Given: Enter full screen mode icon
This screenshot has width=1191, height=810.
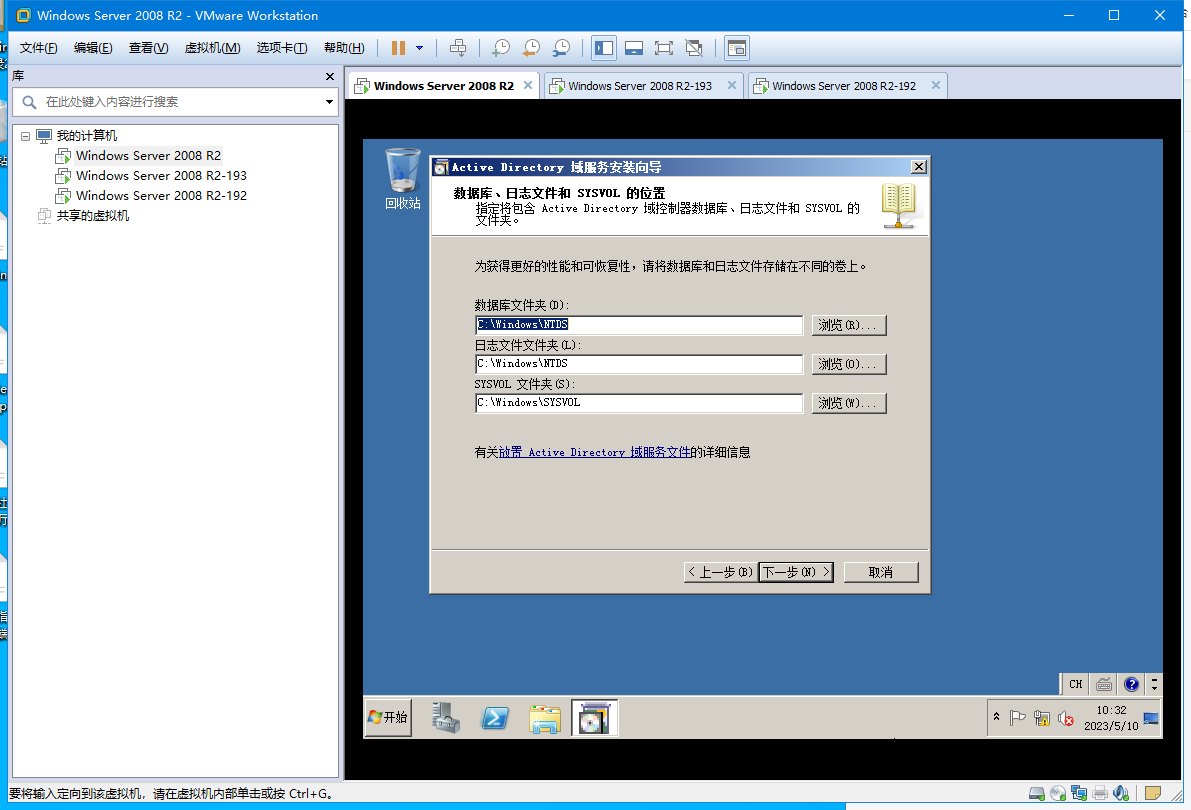Looking at the screenshot, I should coord(663,48).
